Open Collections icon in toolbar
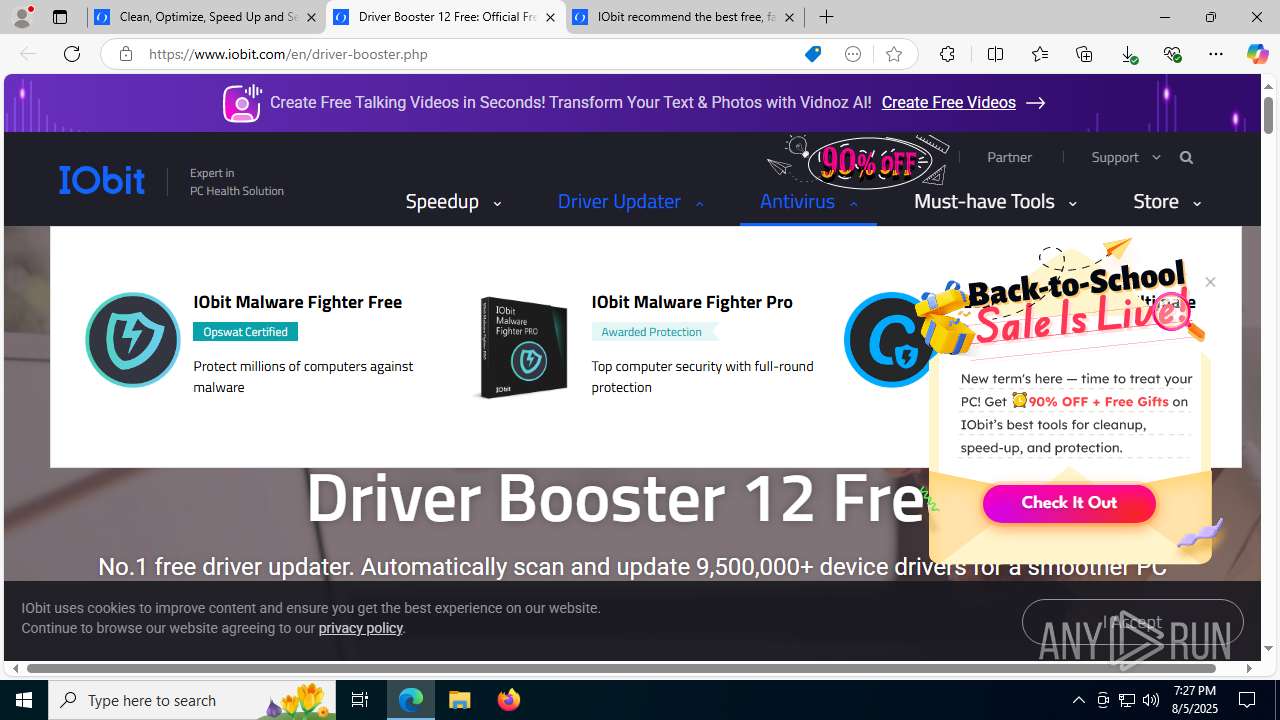1280x720 pixels. (1084, 54)
